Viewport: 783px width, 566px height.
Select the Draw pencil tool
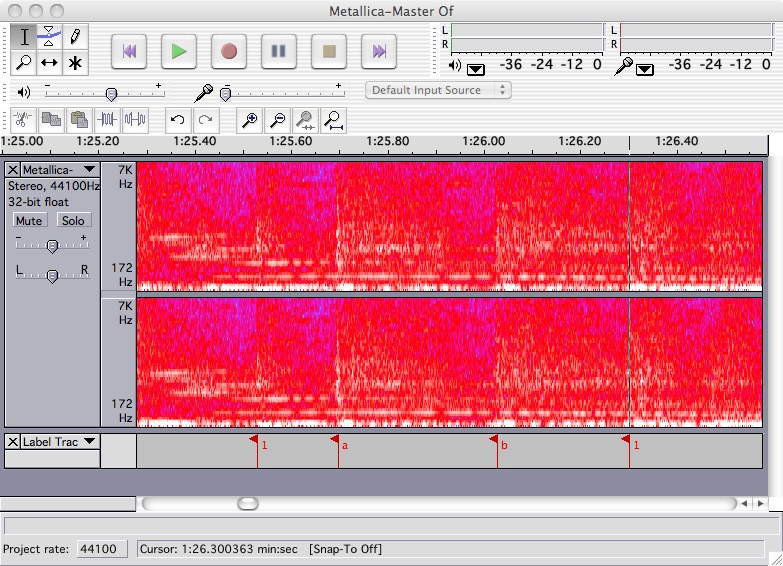(x=75, y=36)
